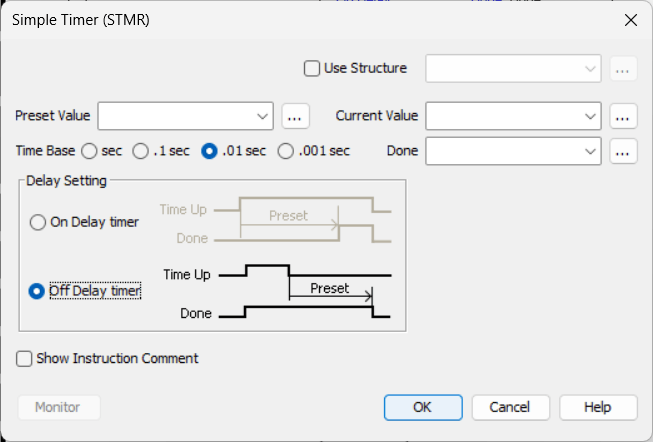Open Help for the Simple Timer dialog

pos(598,407)
